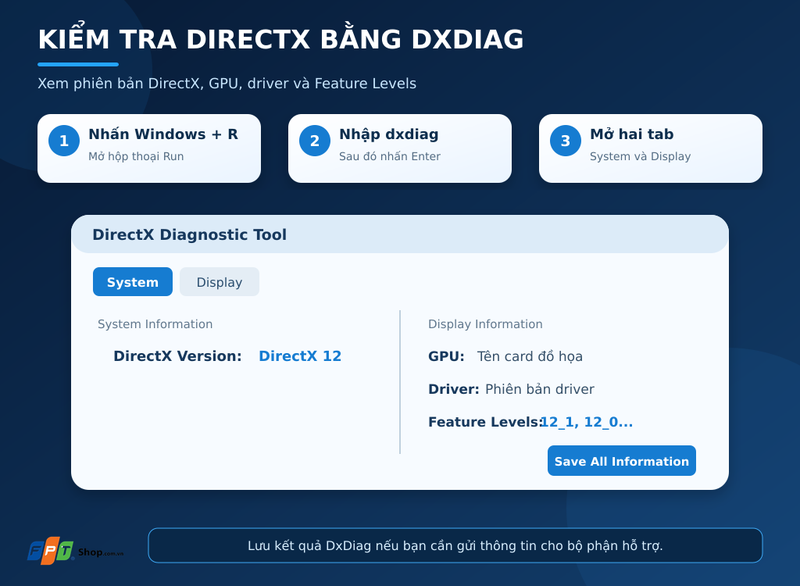Click the 'Tên card đồ họa' GPU value
This screenshot has height=586, width=800.
pos(530,356)
